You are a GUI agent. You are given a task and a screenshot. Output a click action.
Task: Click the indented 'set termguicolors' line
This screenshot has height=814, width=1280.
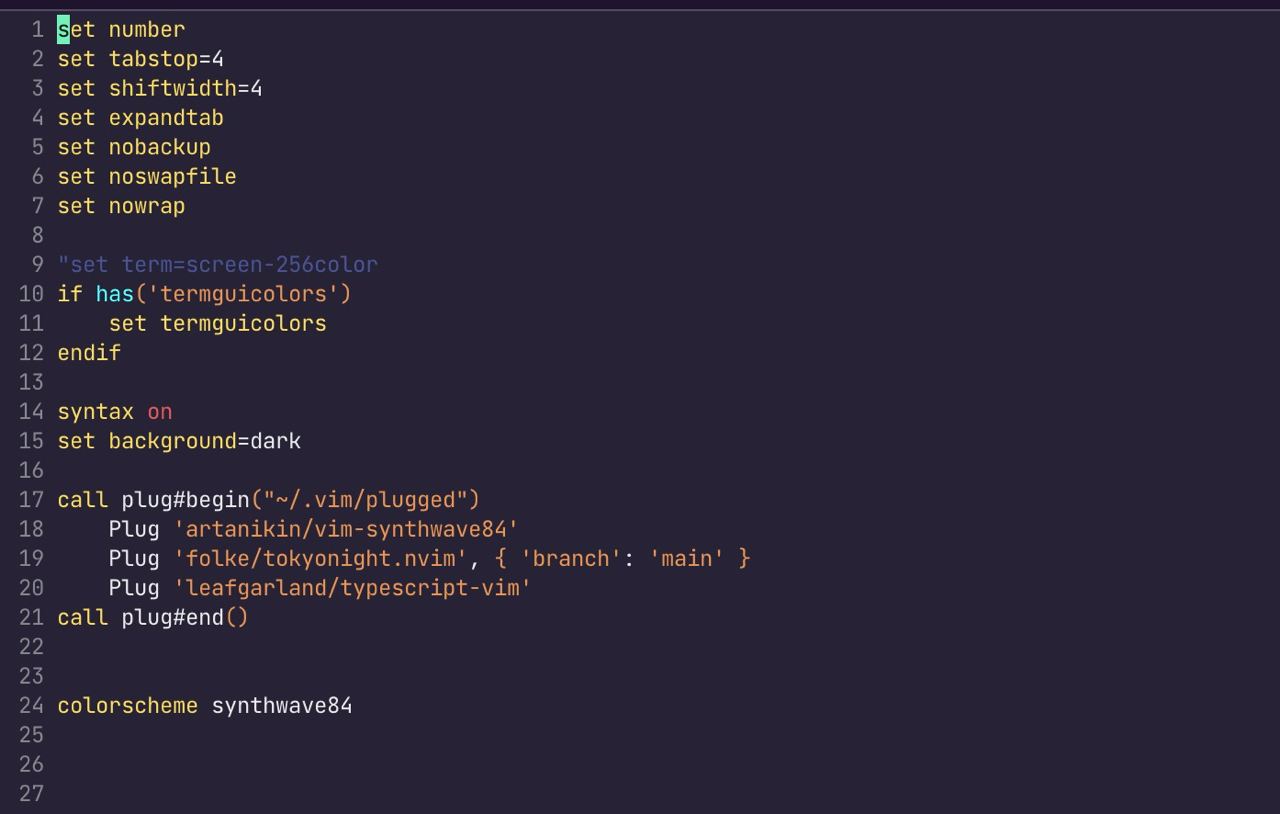tap(217, 323)
